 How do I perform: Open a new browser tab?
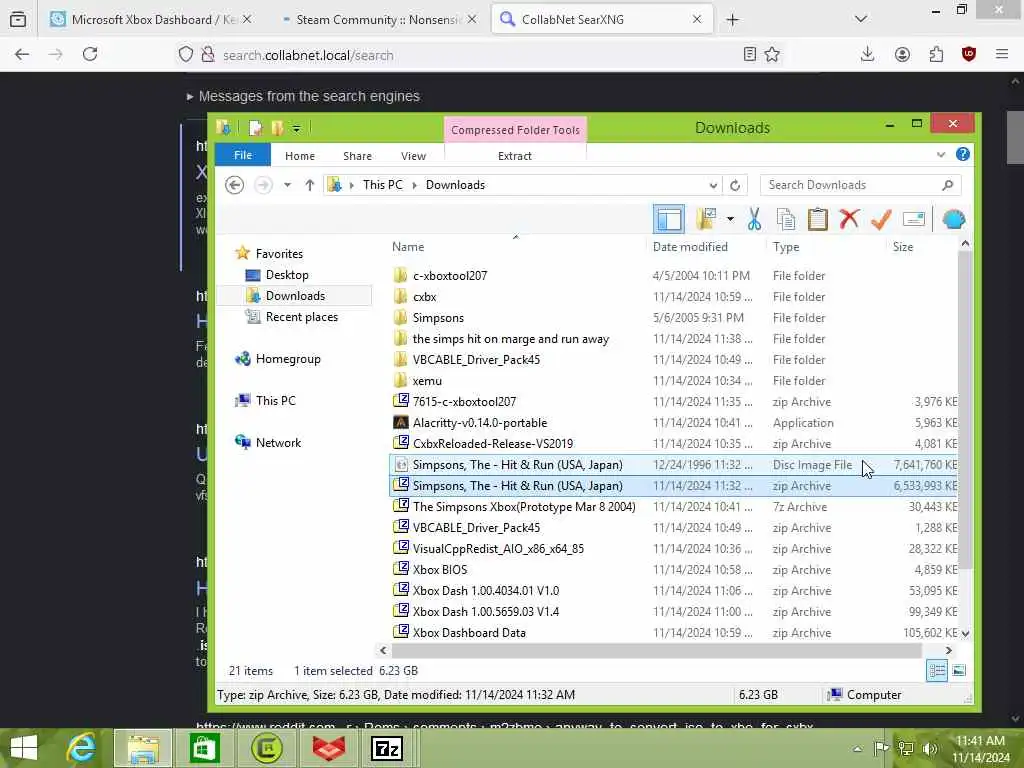coord(732,20)
